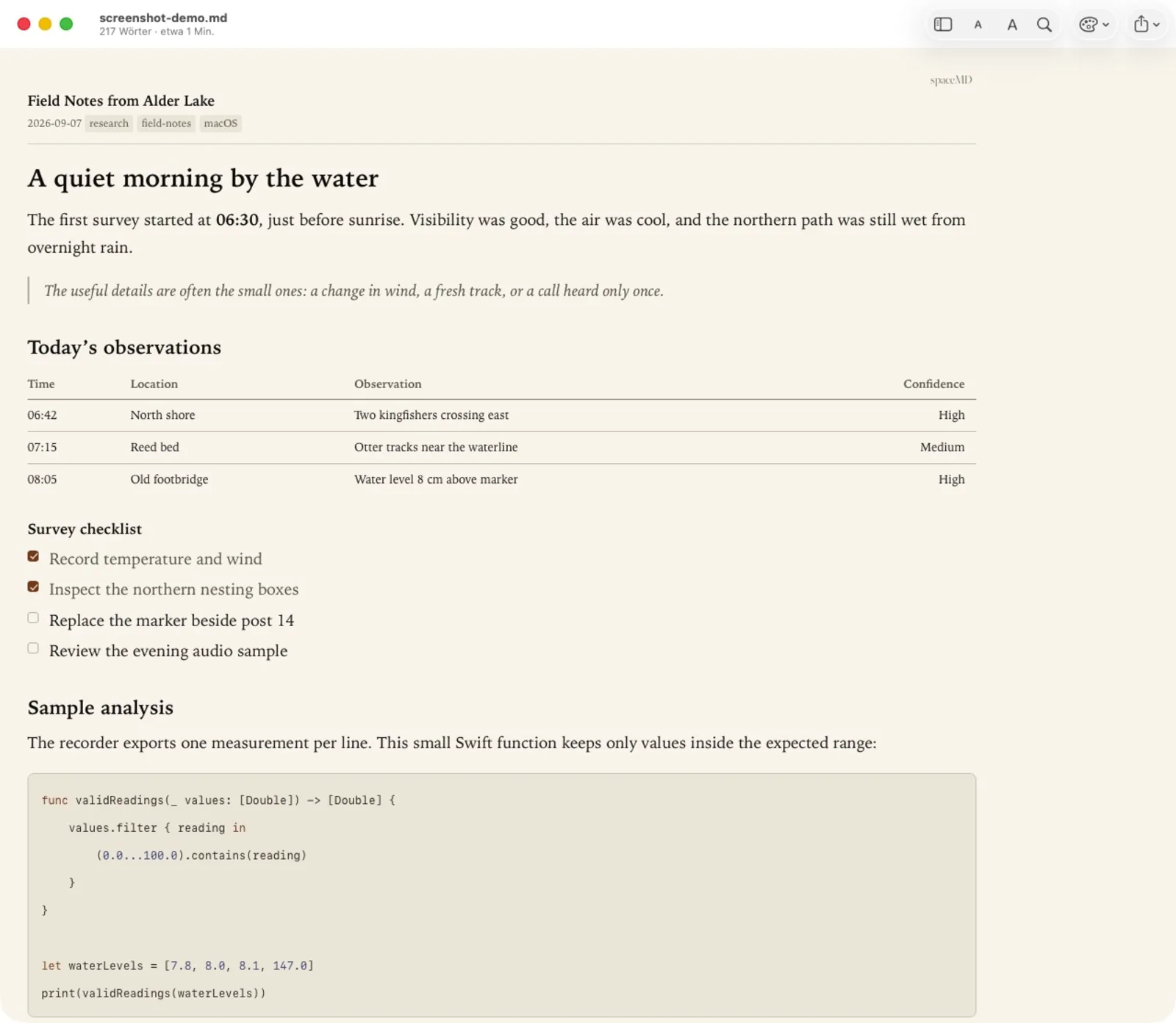Click Water level 8 cm above marker
1176x1023 pixels.
pyautogui.click(x=436, y=479)
